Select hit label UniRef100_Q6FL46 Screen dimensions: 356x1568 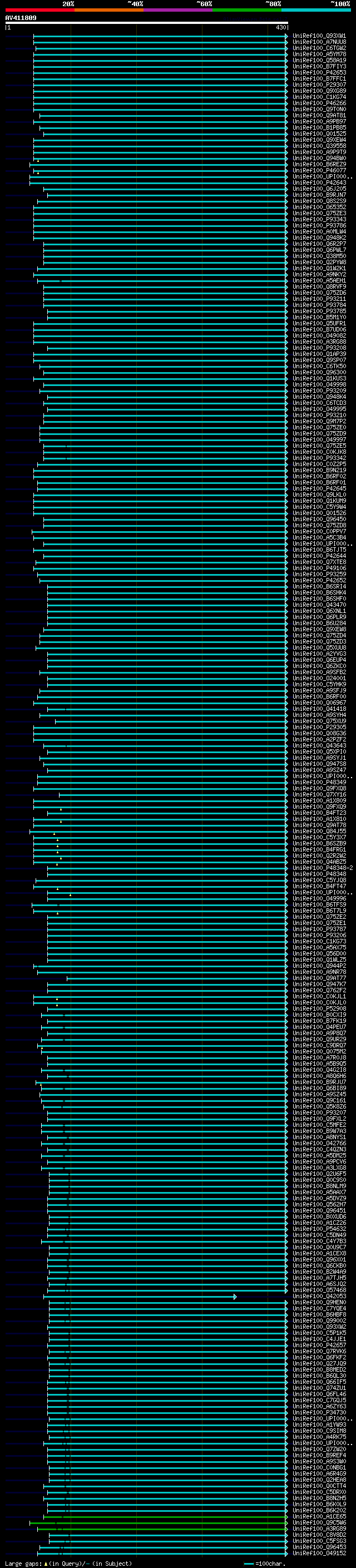click(x=319, y=1394)
